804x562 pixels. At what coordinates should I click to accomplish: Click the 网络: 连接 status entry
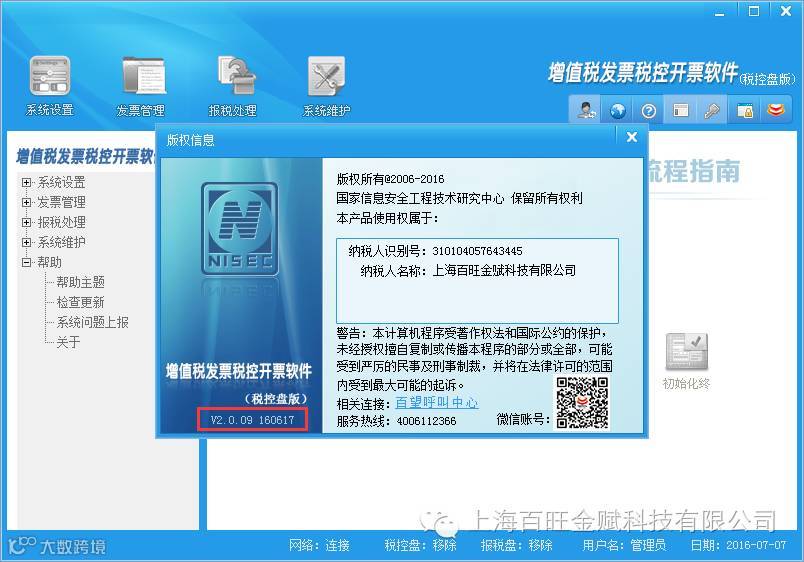319,545
